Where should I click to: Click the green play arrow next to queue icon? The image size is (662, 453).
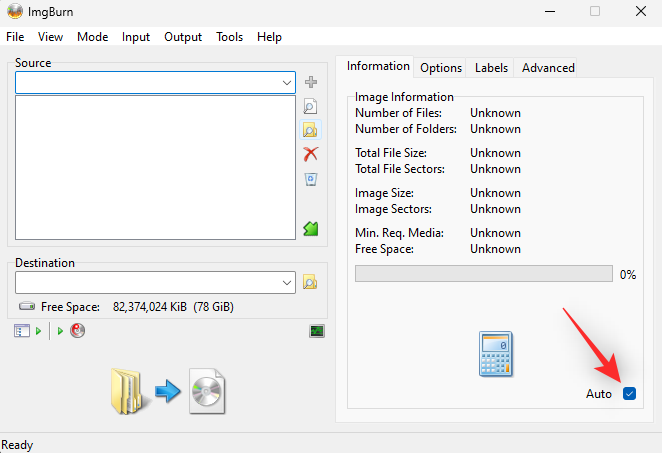pos(38,331)
